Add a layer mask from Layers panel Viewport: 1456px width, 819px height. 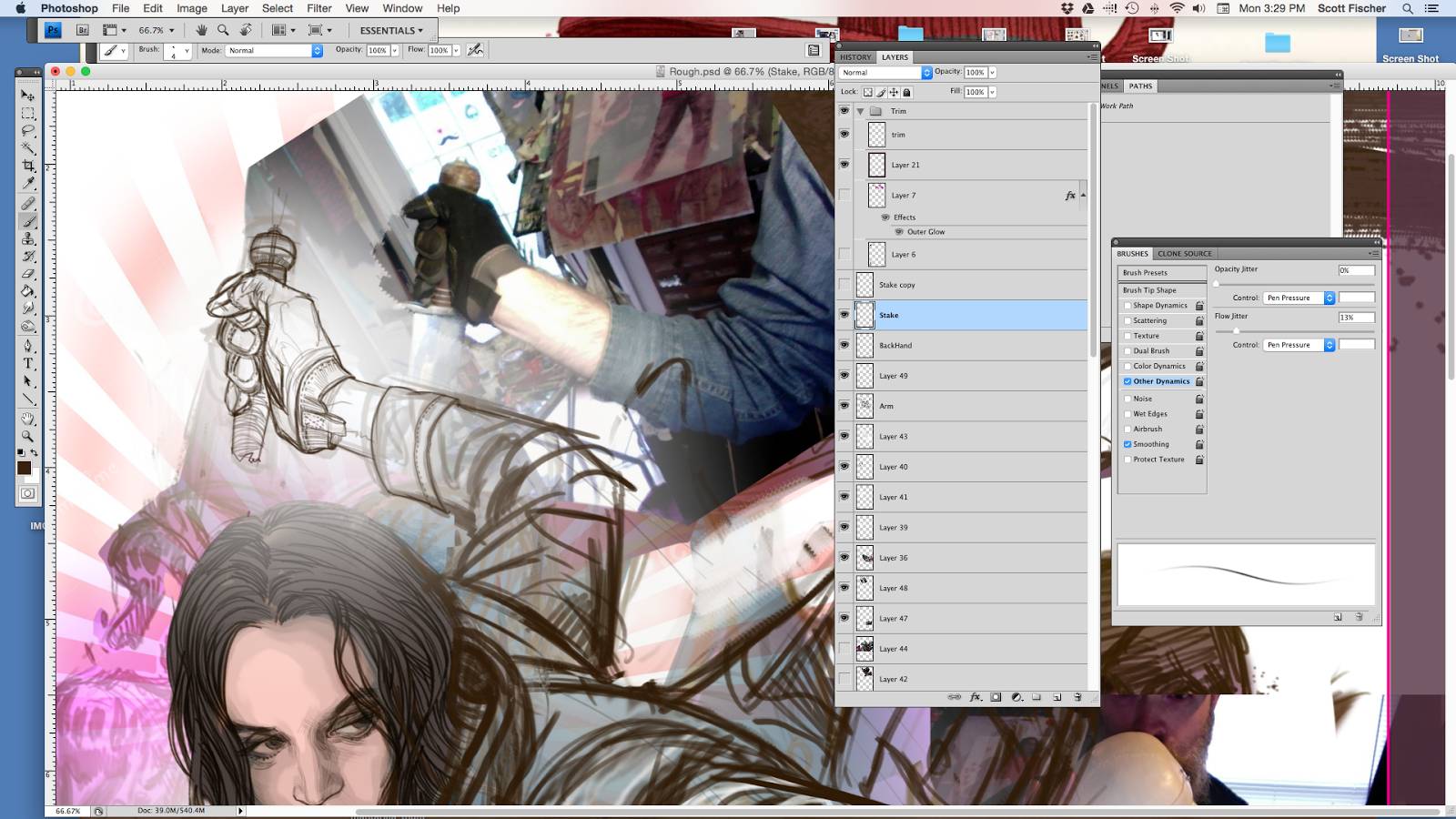tap(996, 697)
